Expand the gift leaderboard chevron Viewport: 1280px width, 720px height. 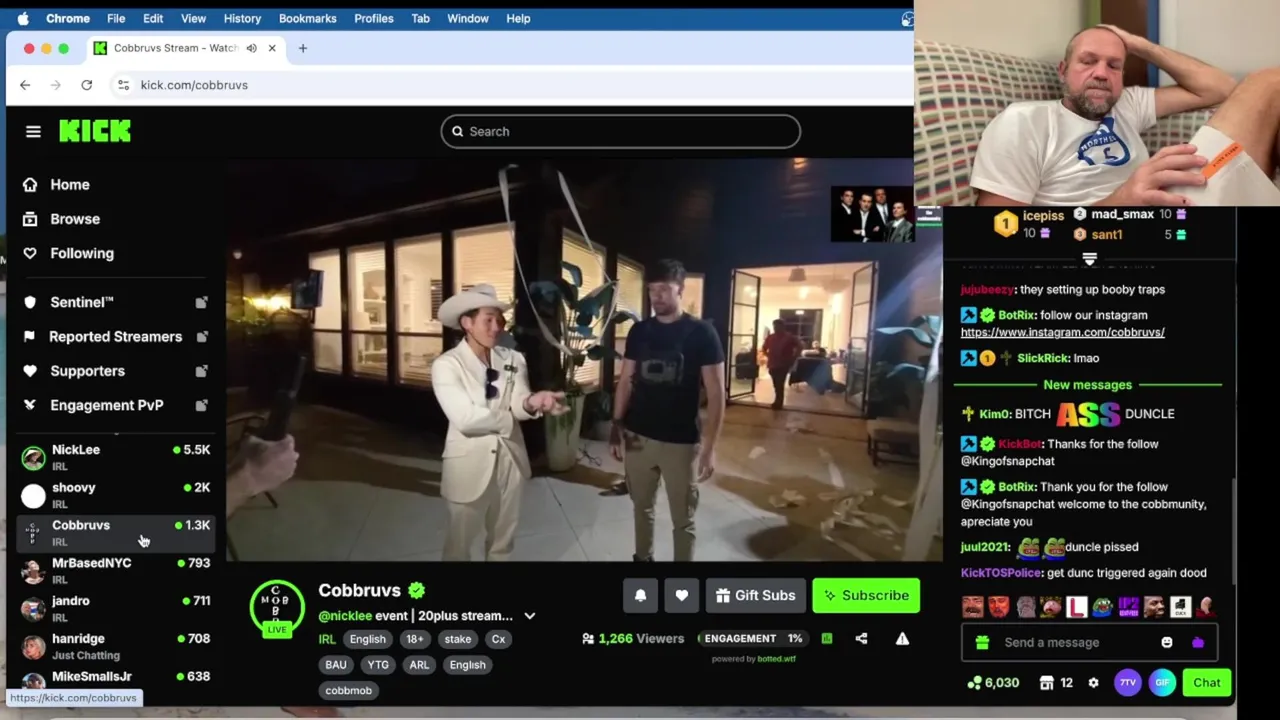tap(1089, 259)
